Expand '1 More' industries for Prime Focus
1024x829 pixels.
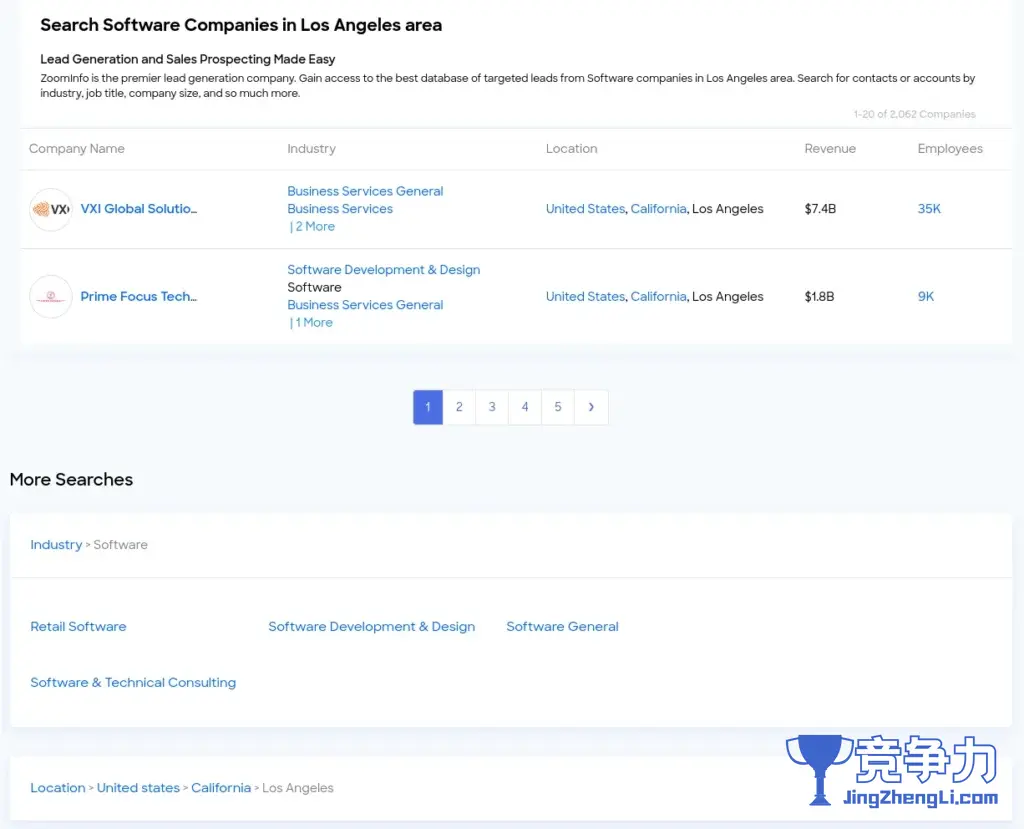[x=313, y=323]
